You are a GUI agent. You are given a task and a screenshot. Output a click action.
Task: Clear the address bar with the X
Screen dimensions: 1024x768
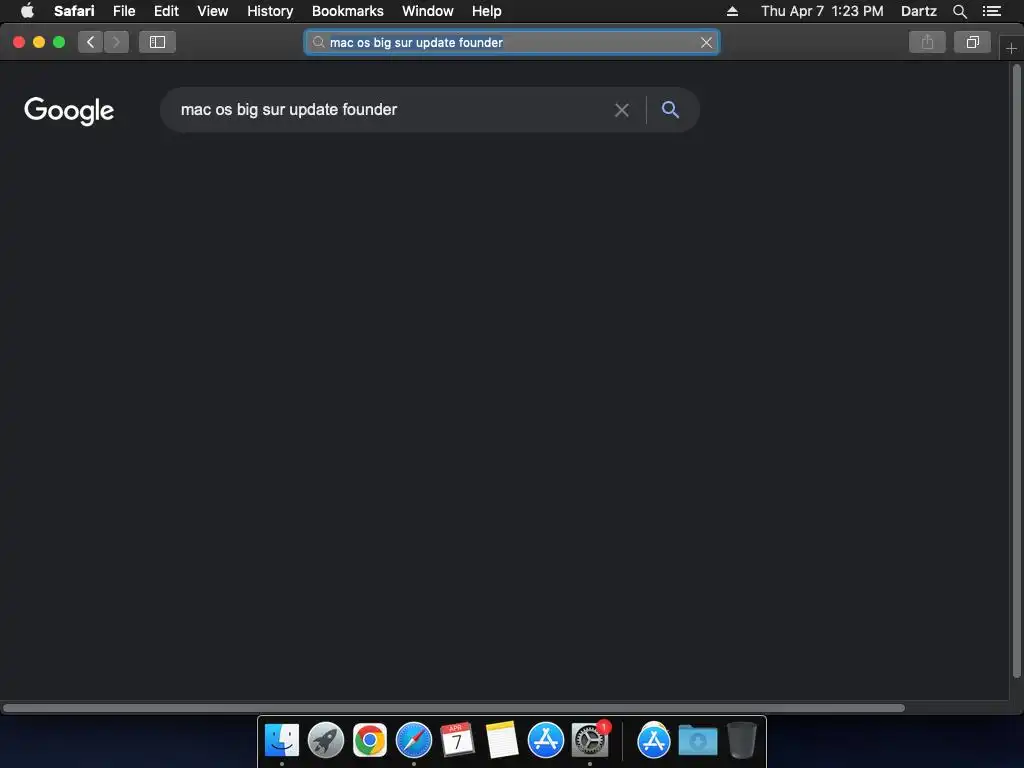(x=706, y=42)
